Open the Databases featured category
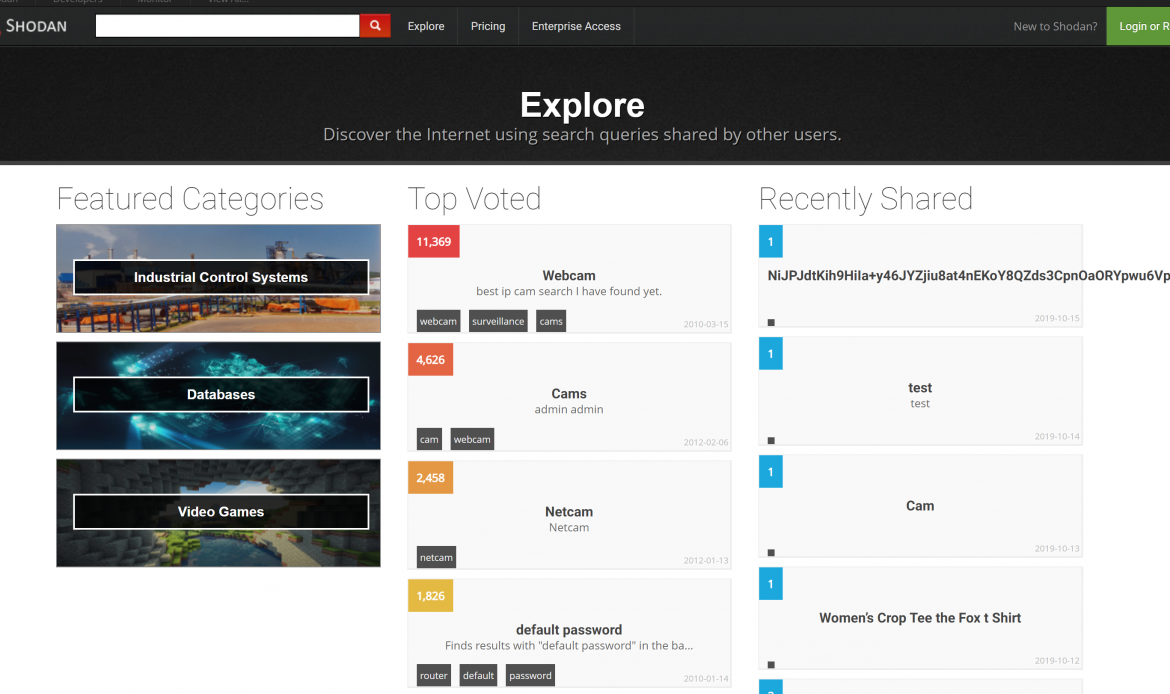The image size is (1170, 694). point(220,395)
